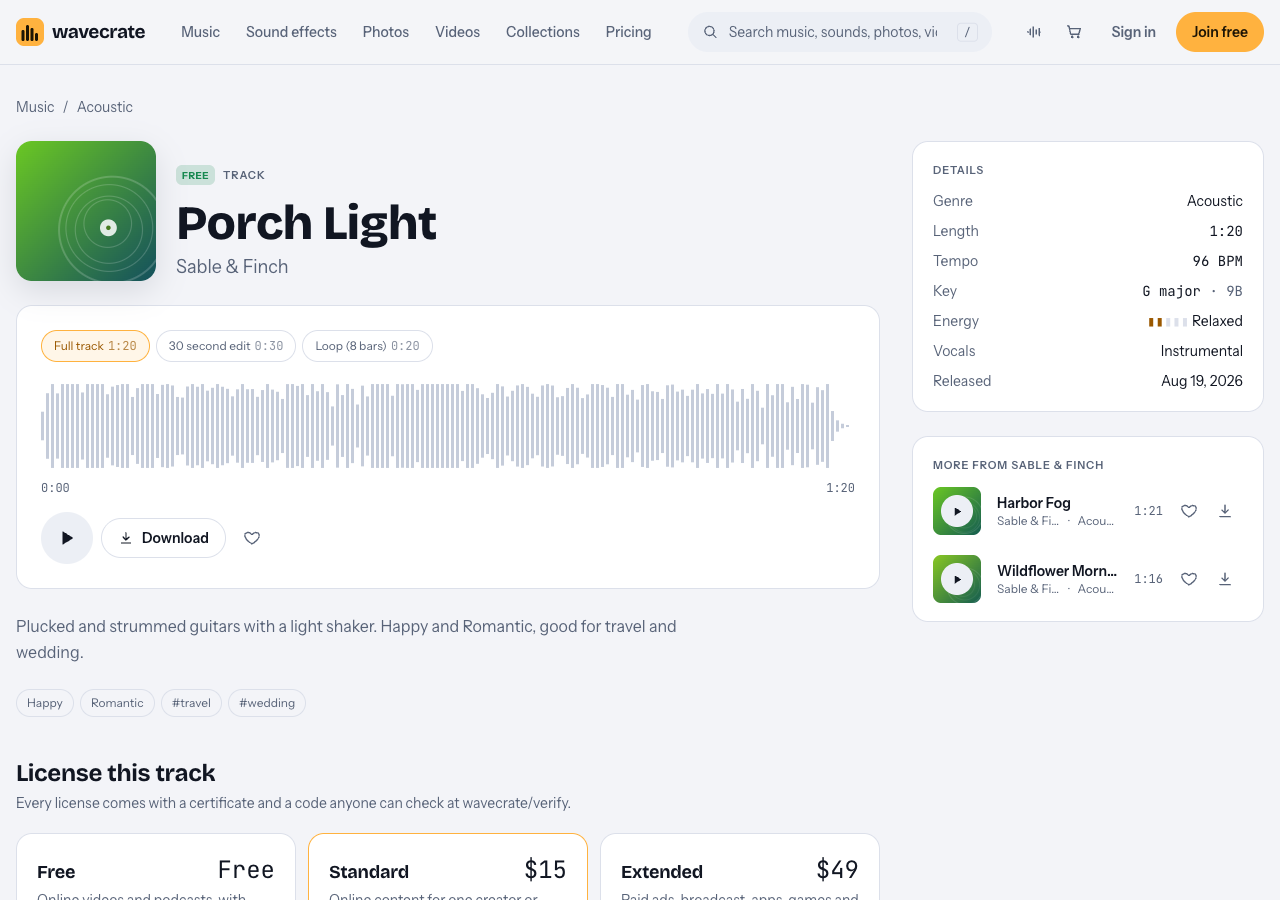Filter by the Romantic tag

point(117,703)
